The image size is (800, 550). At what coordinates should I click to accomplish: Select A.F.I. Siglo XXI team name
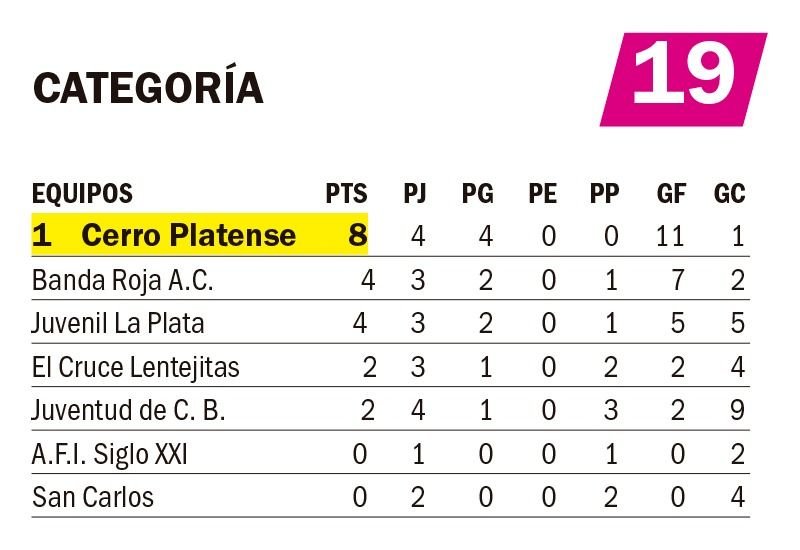pyautogui.click(x=110, y=454)
